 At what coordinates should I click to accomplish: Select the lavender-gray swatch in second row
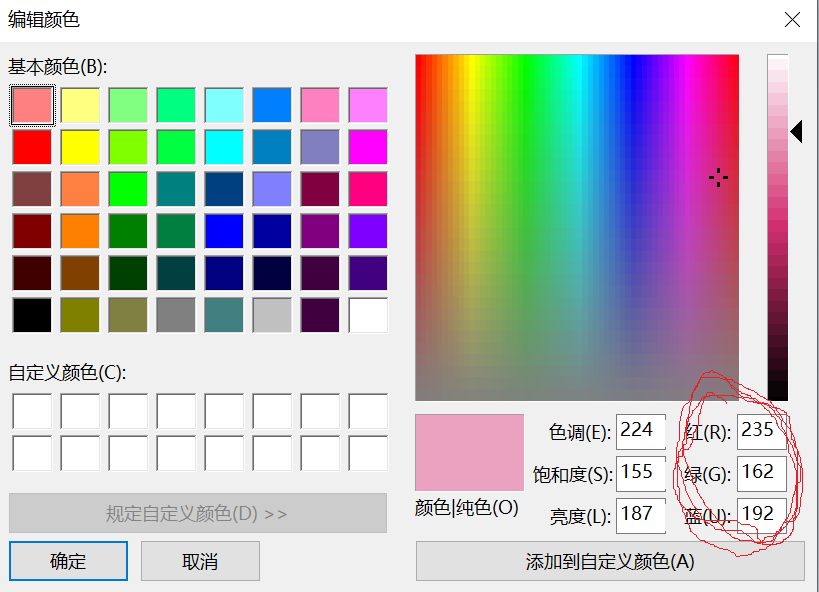tap(320, 147)
